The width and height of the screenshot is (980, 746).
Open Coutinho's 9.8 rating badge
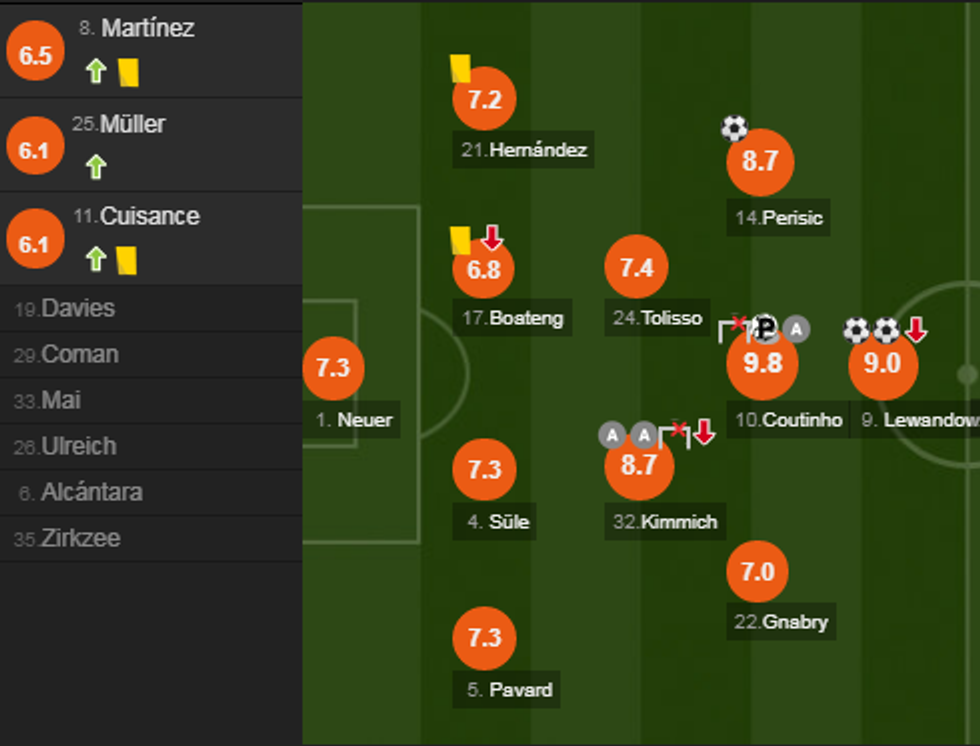[762, 364]
